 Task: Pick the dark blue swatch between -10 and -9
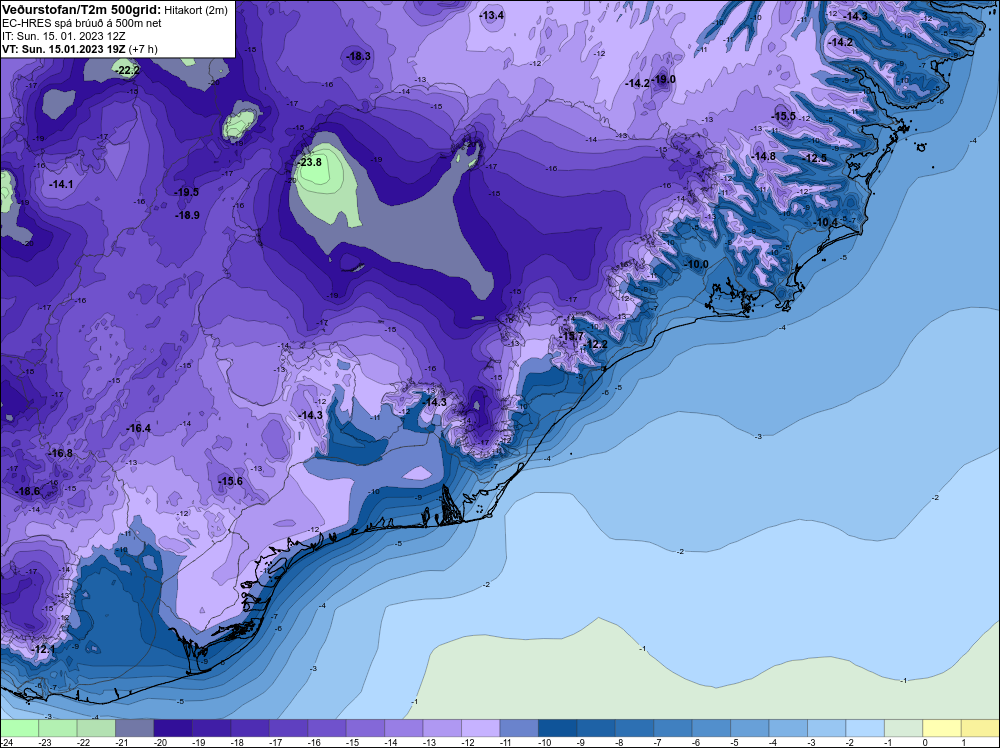[x=557, y=728]
